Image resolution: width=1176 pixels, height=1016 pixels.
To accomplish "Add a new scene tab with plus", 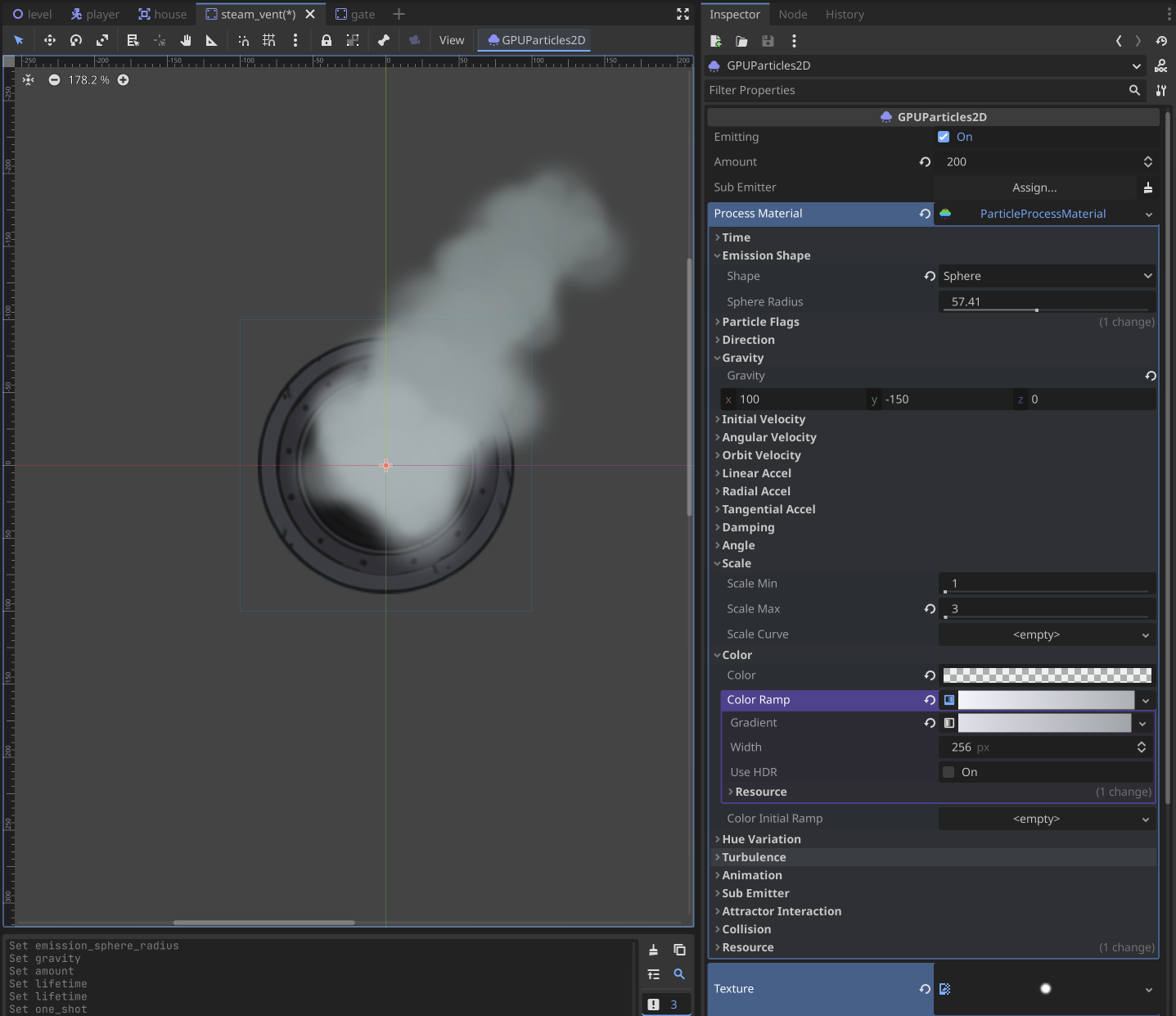I will coord(399,14).
